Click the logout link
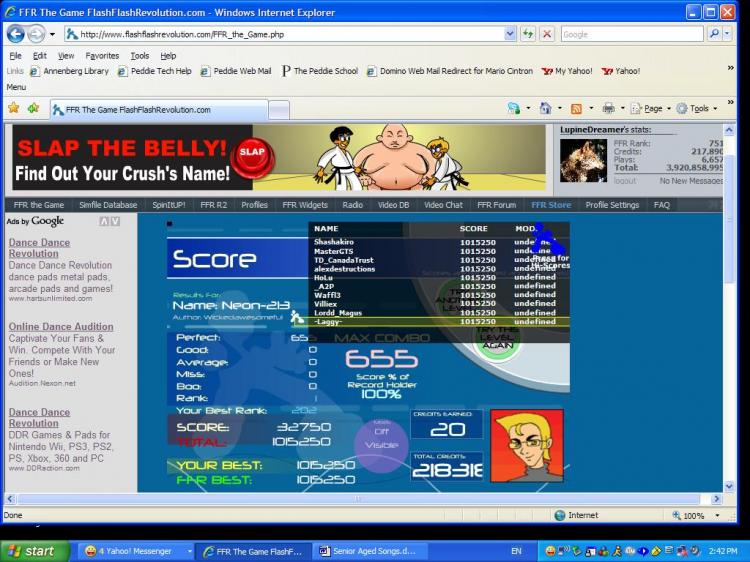750x562 pixels. [x=625, y=181]
